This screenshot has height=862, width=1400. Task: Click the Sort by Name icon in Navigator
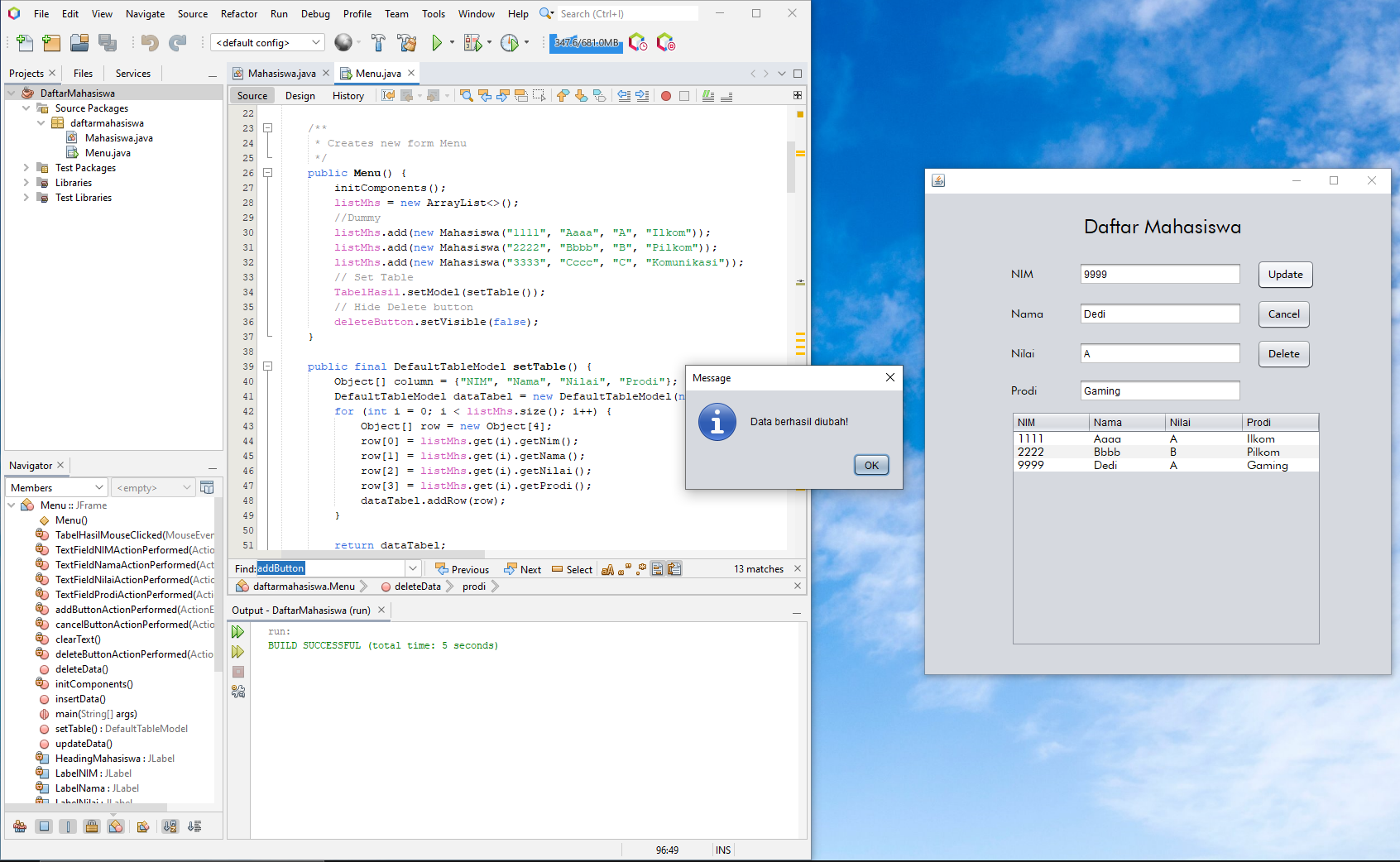pyautogui.click(x=170, y=826)
